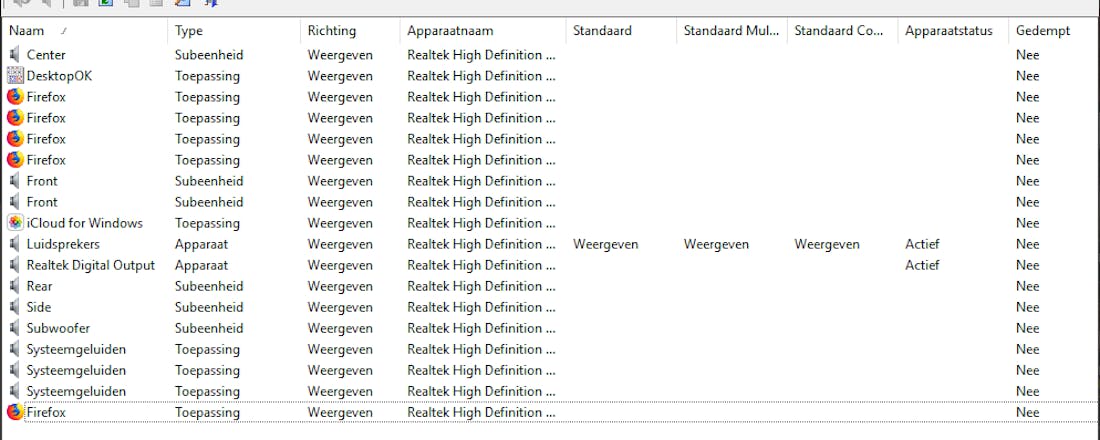Click Weergeven under Standaard for Luidsprekers

tap(605, 244)
